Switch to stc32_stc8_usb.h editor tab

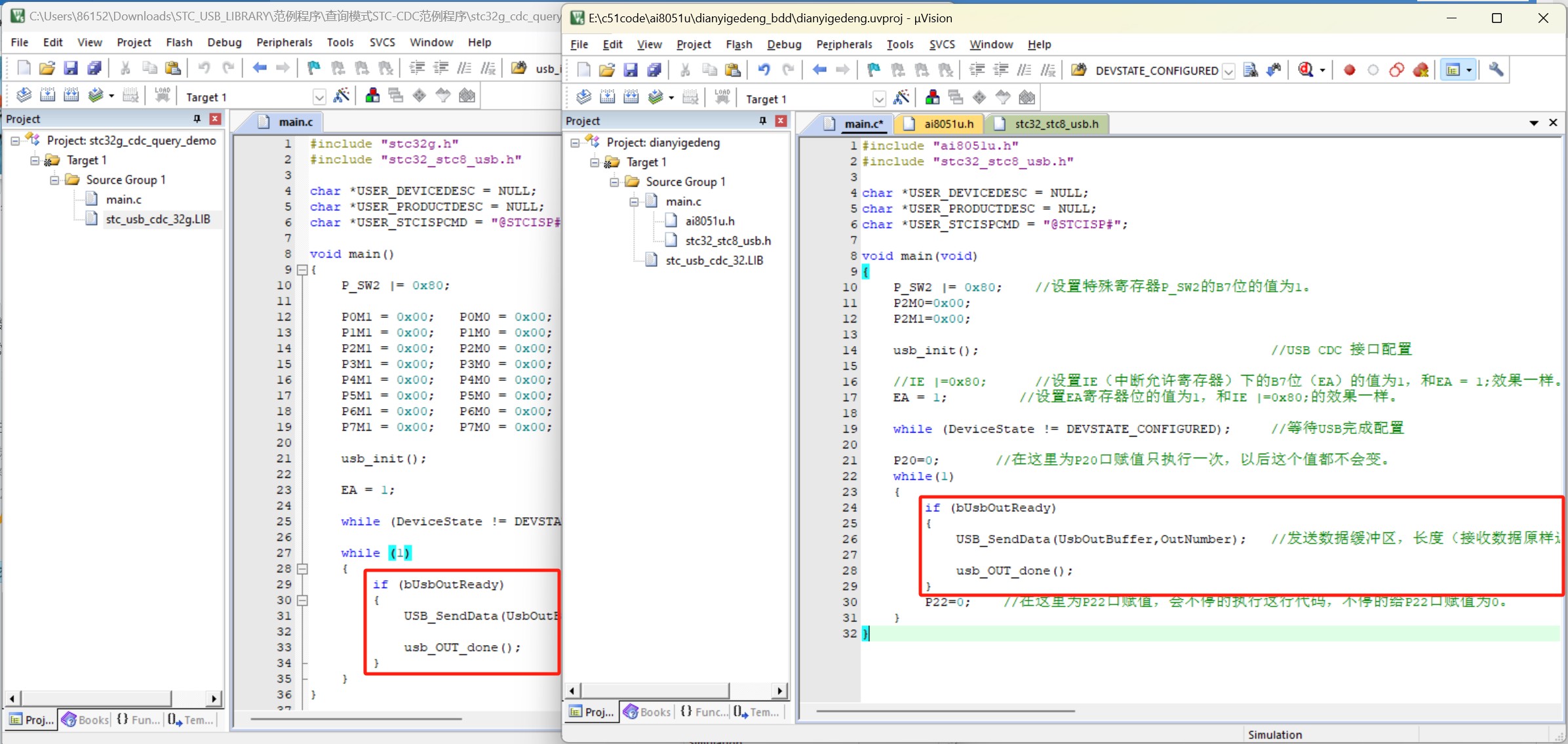[1048, 123]
